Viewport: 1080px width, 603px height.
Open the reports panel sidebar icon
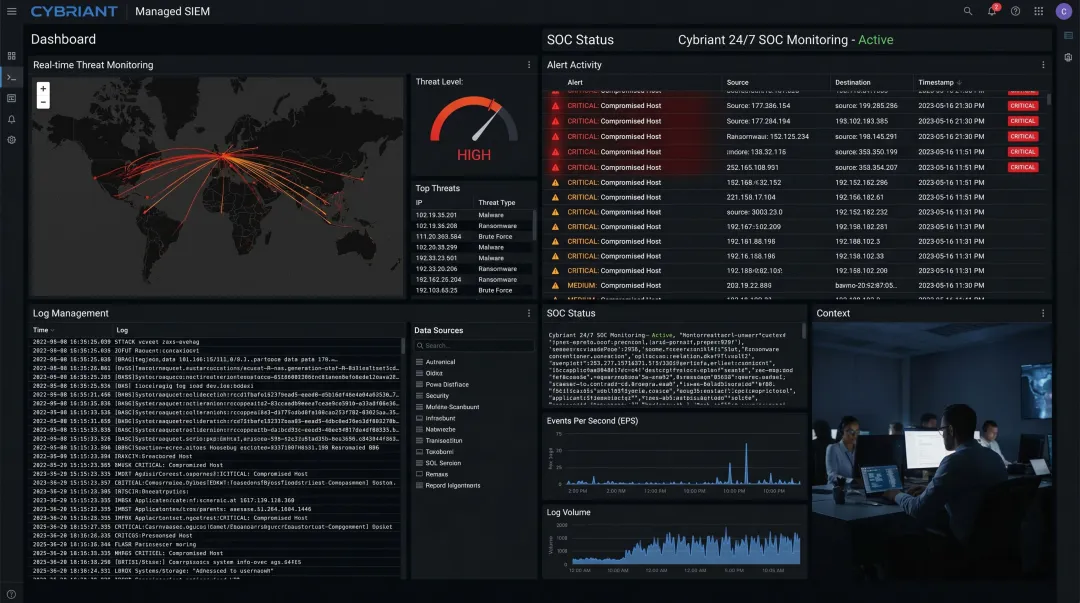(12, 99)
